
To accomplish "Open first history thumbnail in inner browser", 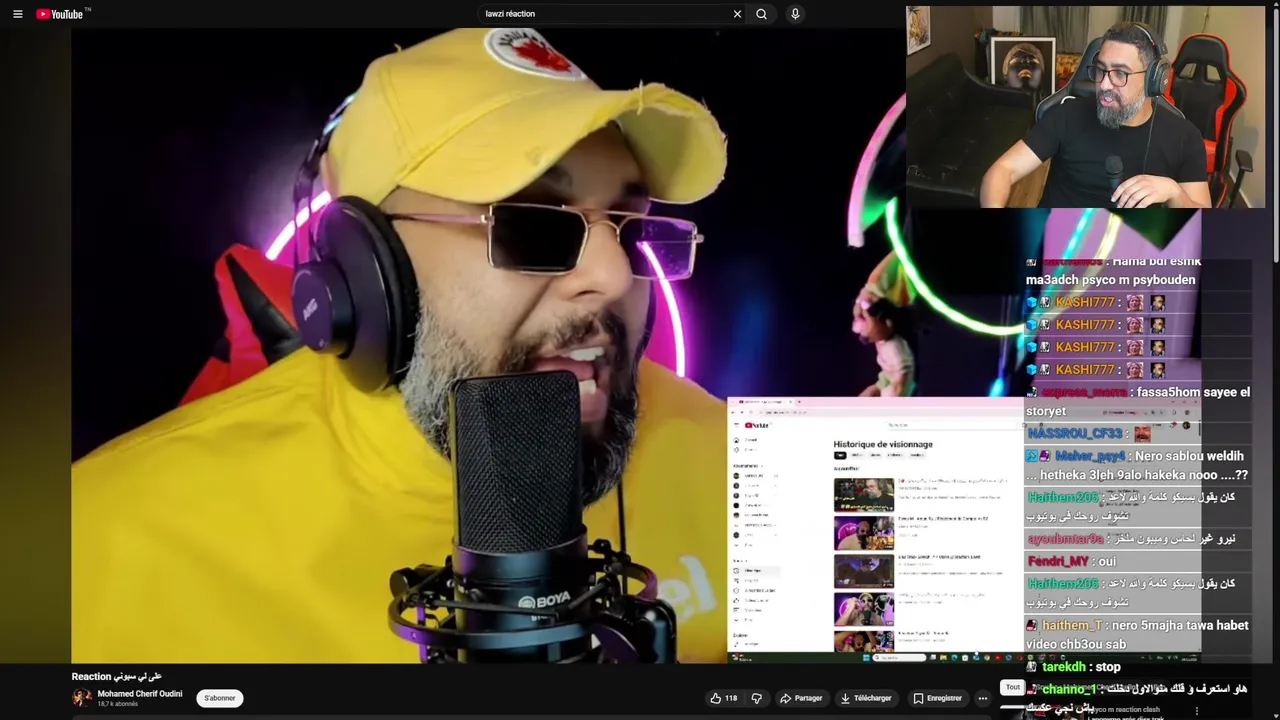I will coord(864,495).
